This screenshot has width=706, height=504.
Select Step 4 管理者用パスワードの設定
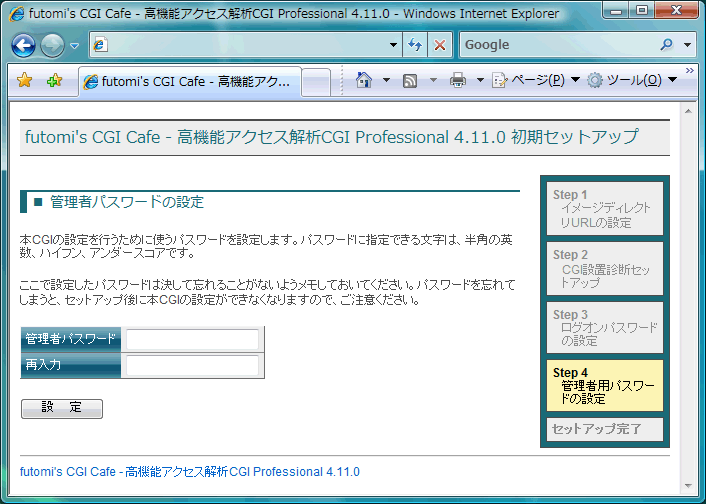605,386
